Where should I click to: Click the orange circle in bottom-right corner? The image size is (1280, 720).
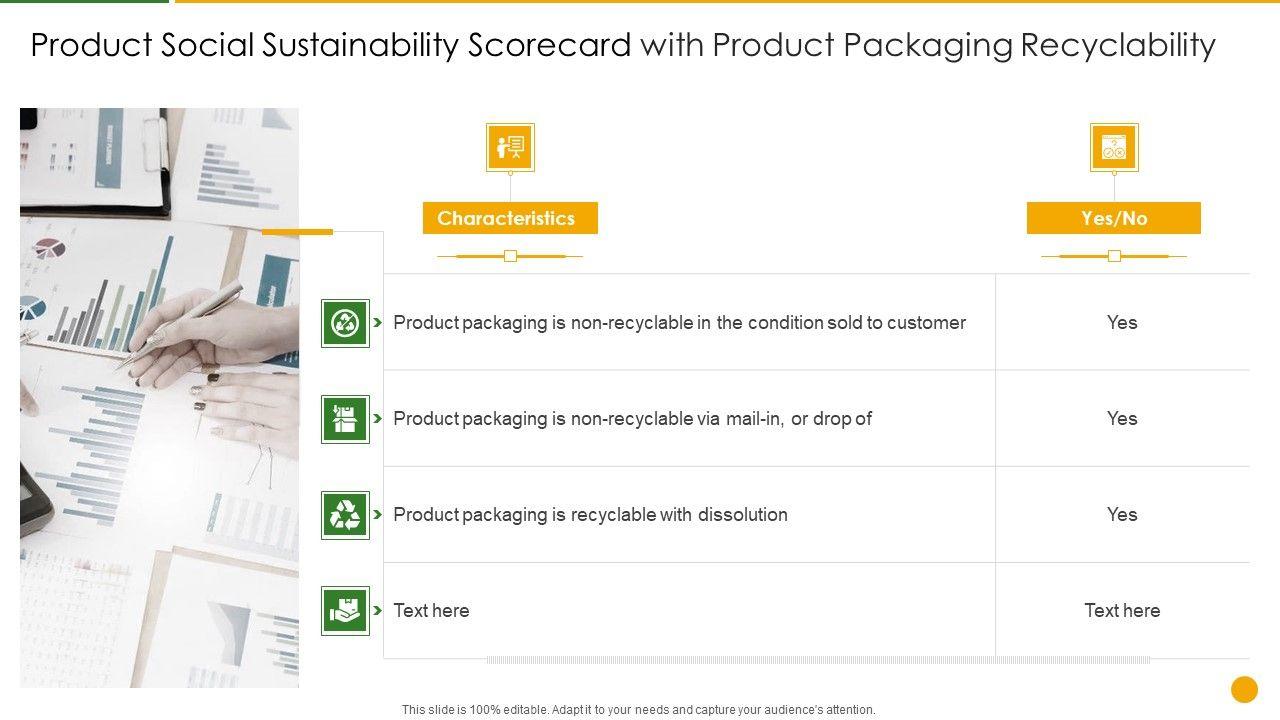[1244, 689]
